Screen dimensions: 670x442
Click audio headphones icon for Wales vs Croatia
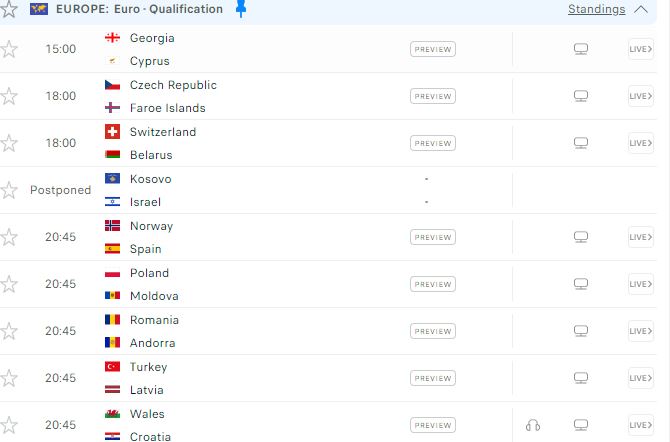point(533,425)
